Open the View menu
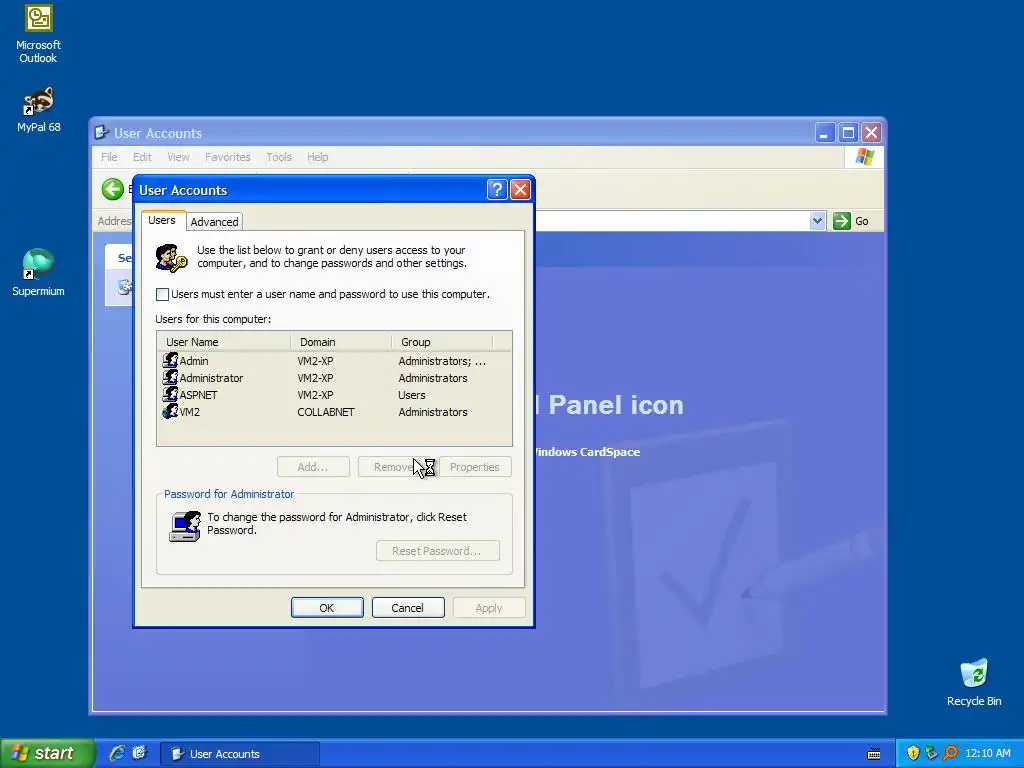This screenshot has width=1024, height=768. click(x=178, y=157)
